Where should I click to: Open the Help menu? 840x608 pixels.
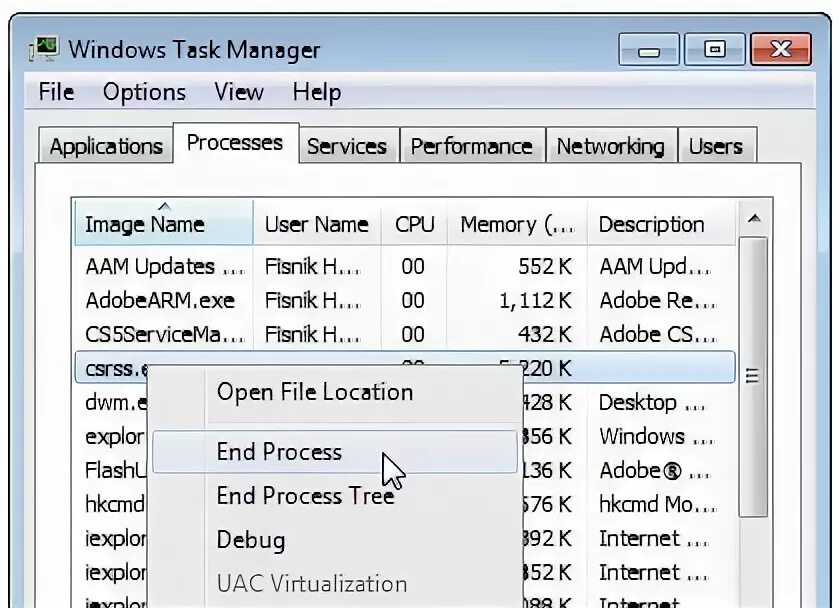(317, 92)
